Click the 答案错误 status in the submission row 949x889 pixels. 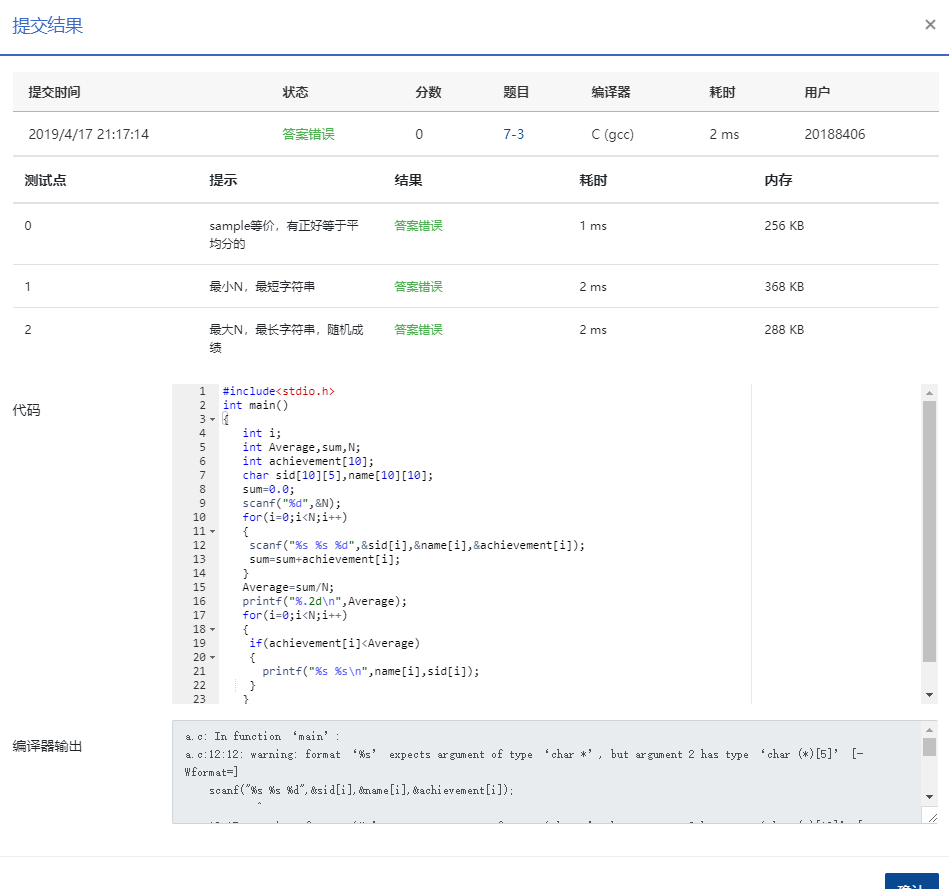click(x=308, y=134)
